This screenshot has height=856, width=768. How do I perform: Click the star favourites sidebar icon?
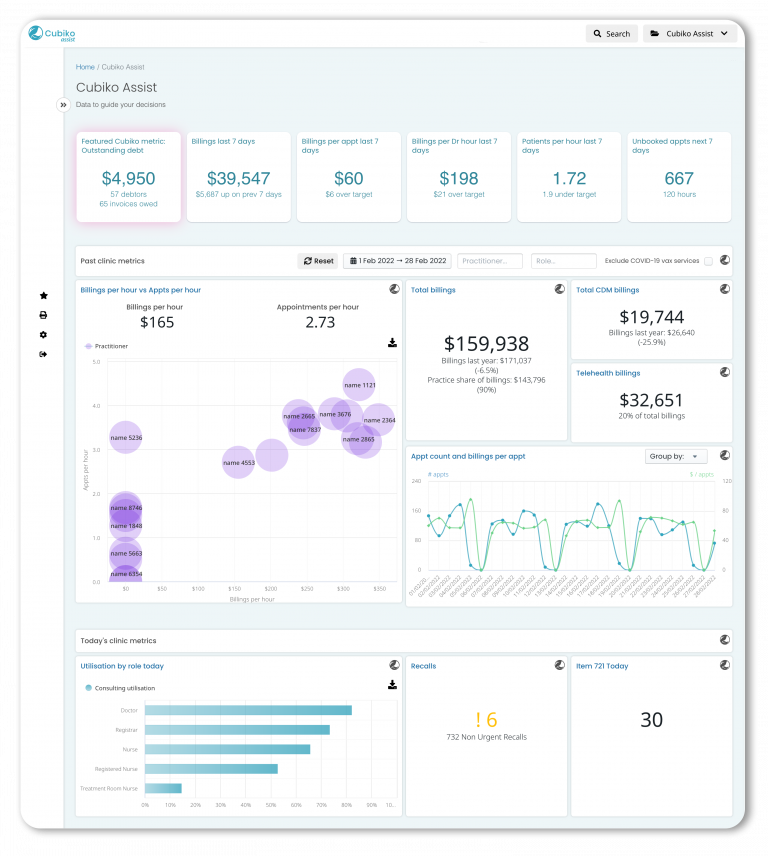point(44,296)
